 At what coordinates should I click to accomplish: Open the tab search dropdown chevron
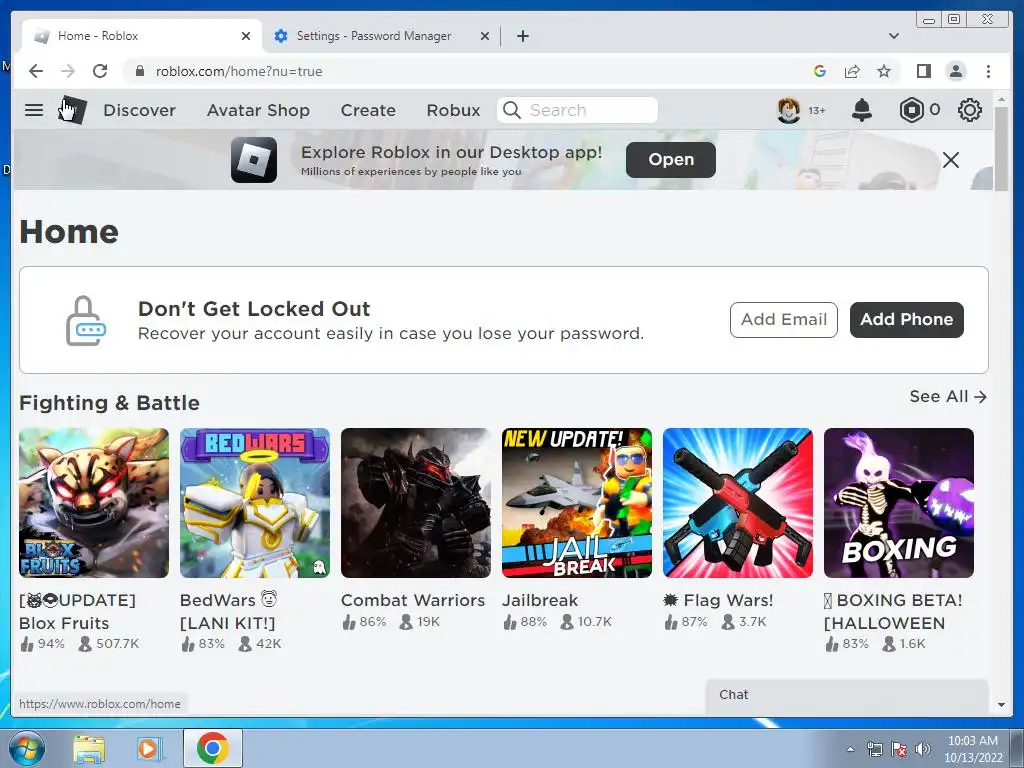tap(894, 36)
